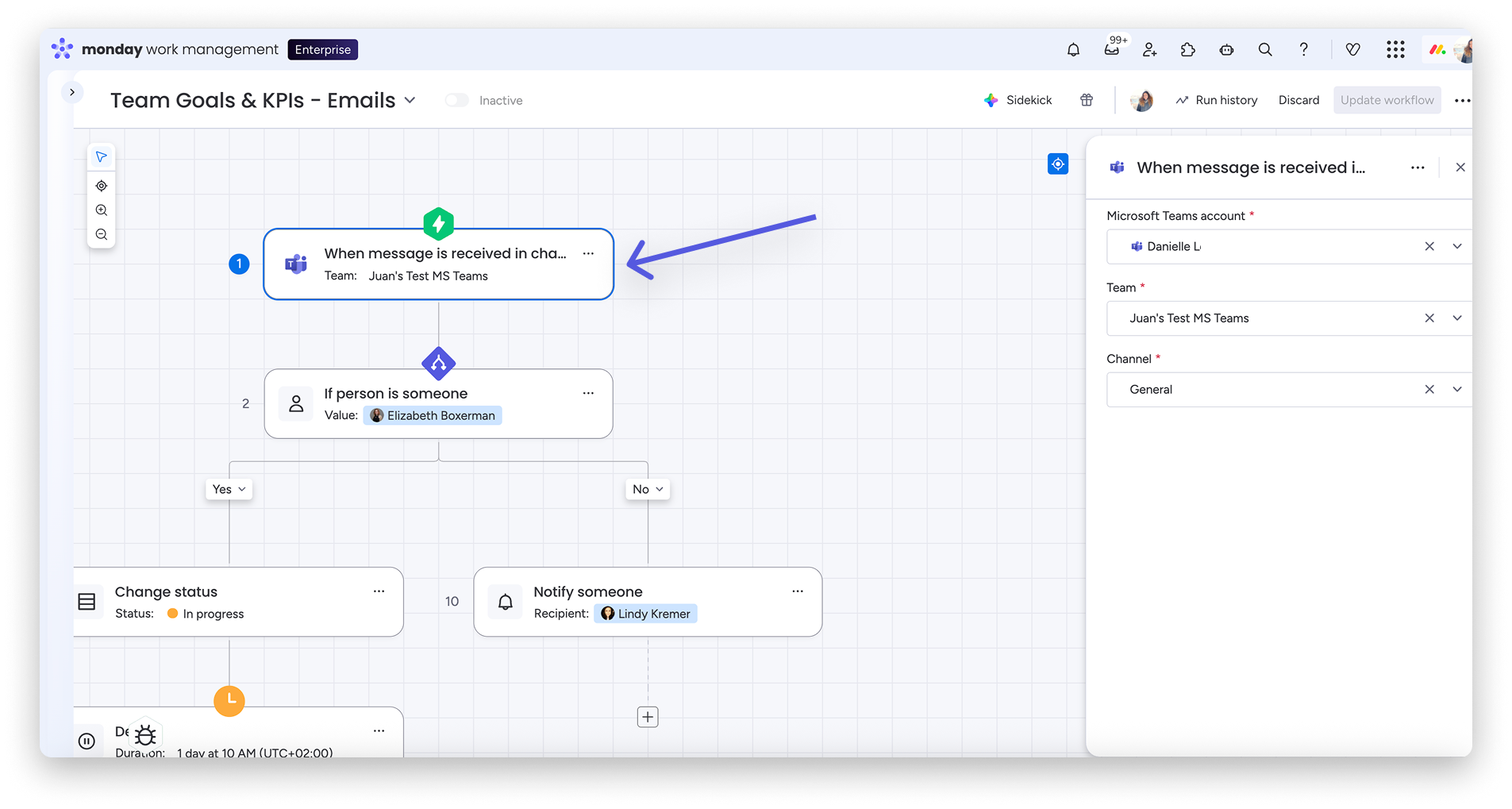Expand the Team dropdown arrow
The height and width of the screenshot is (809, 1512).
pos(1457,318)
